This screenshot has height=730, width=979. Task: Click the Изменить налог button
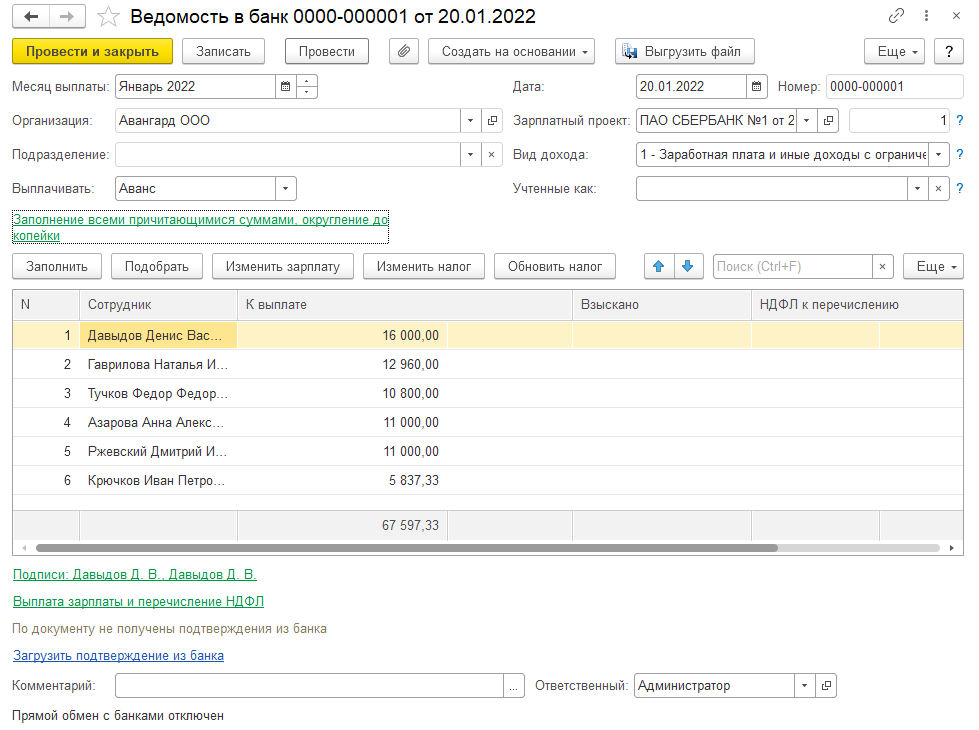424,267
